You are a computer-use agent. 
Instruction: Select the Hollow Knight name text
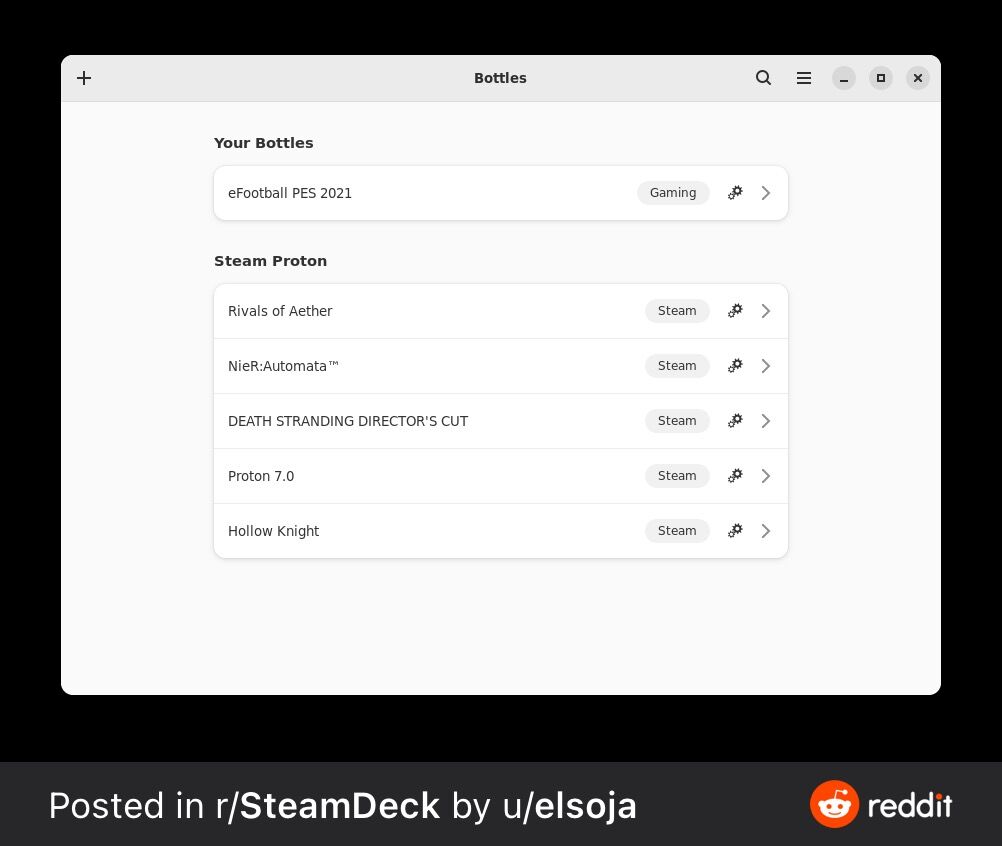coord(274,531)
